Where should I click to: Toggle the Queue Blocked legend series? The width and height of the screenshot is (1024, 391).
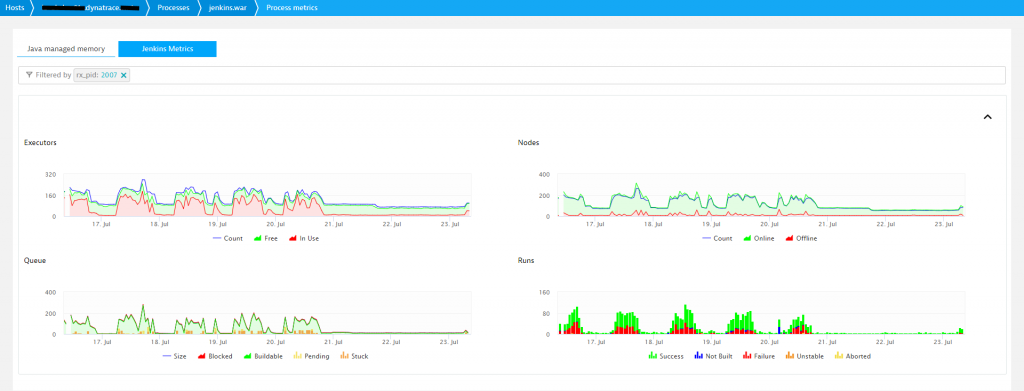216,356
